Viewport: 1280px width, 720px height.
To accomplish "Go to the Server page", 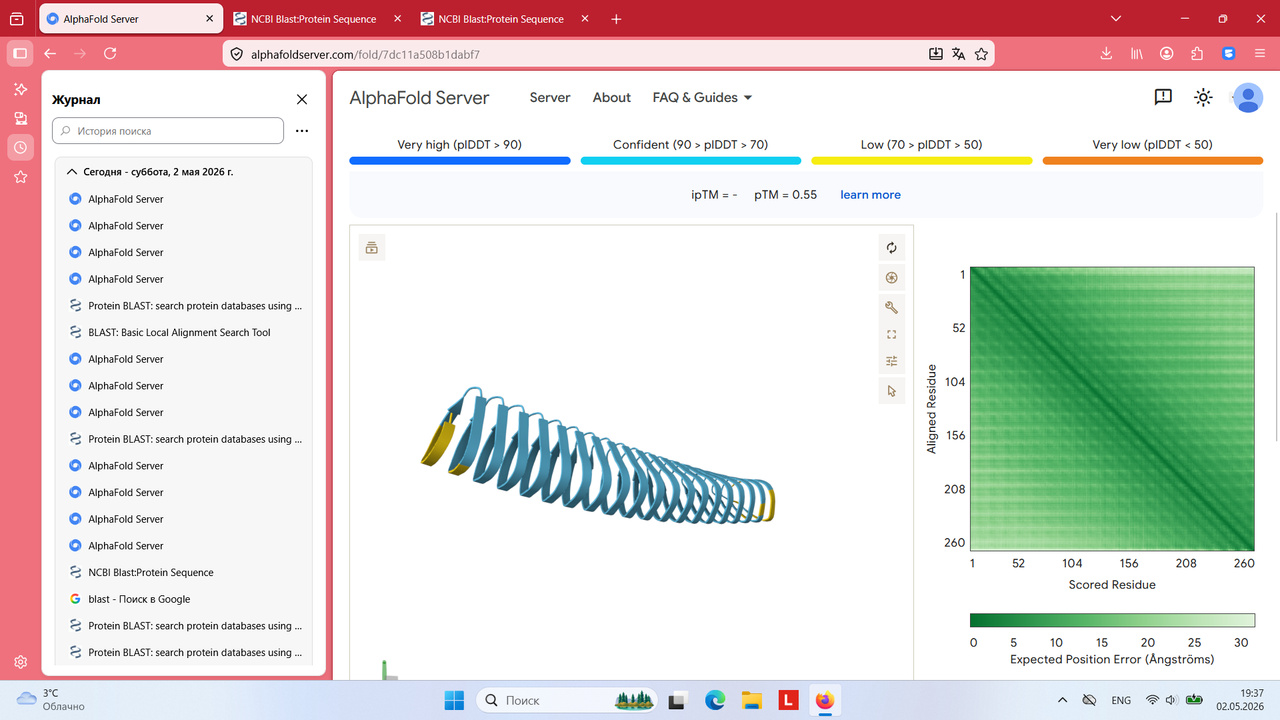I will point(550,97).
